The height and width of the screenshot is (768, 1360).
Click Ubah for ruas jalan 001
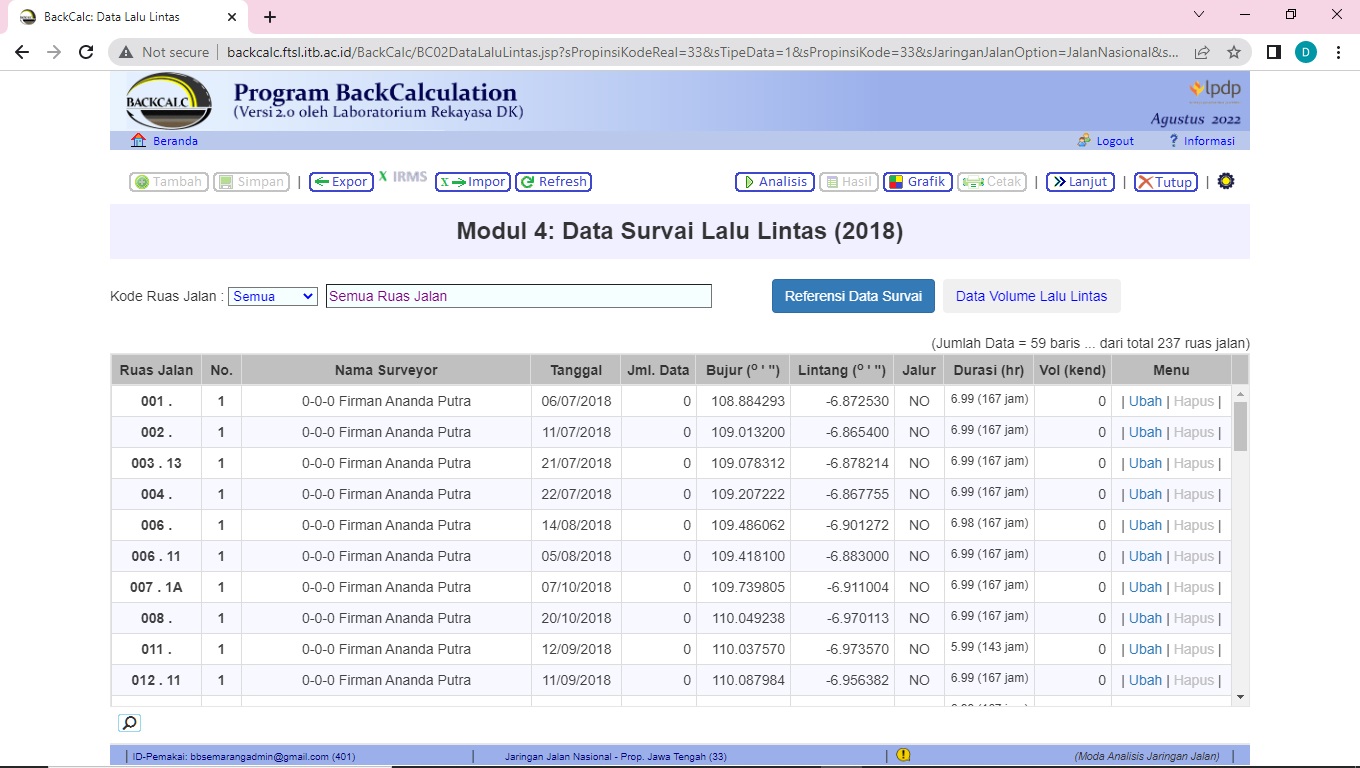coord(1145,402)
